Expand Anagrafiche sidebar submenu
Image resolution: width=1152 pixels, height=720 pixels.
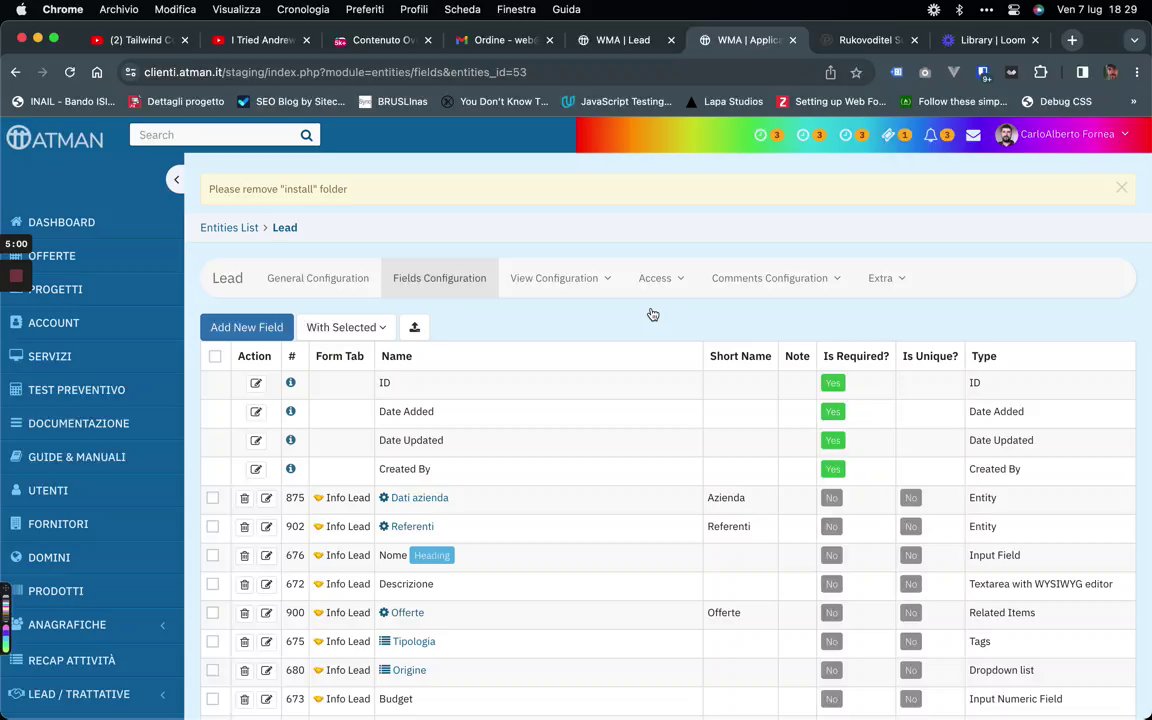coord(162,625)
